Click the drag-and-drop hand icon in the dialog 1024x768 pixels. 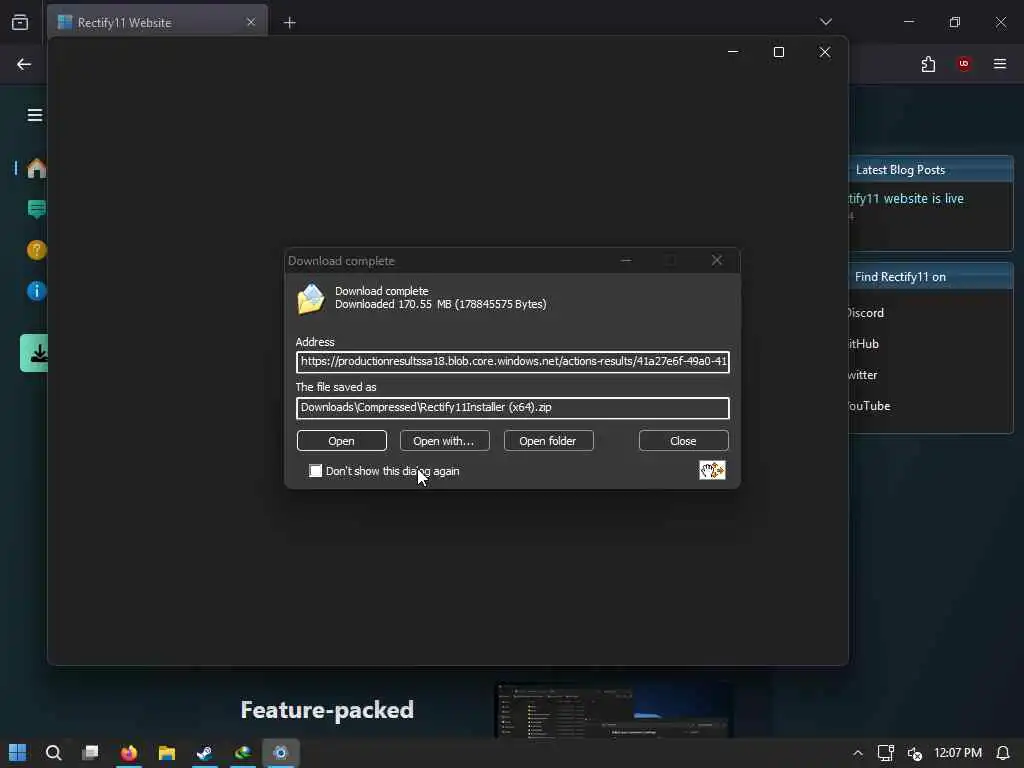tap(712, 470)
